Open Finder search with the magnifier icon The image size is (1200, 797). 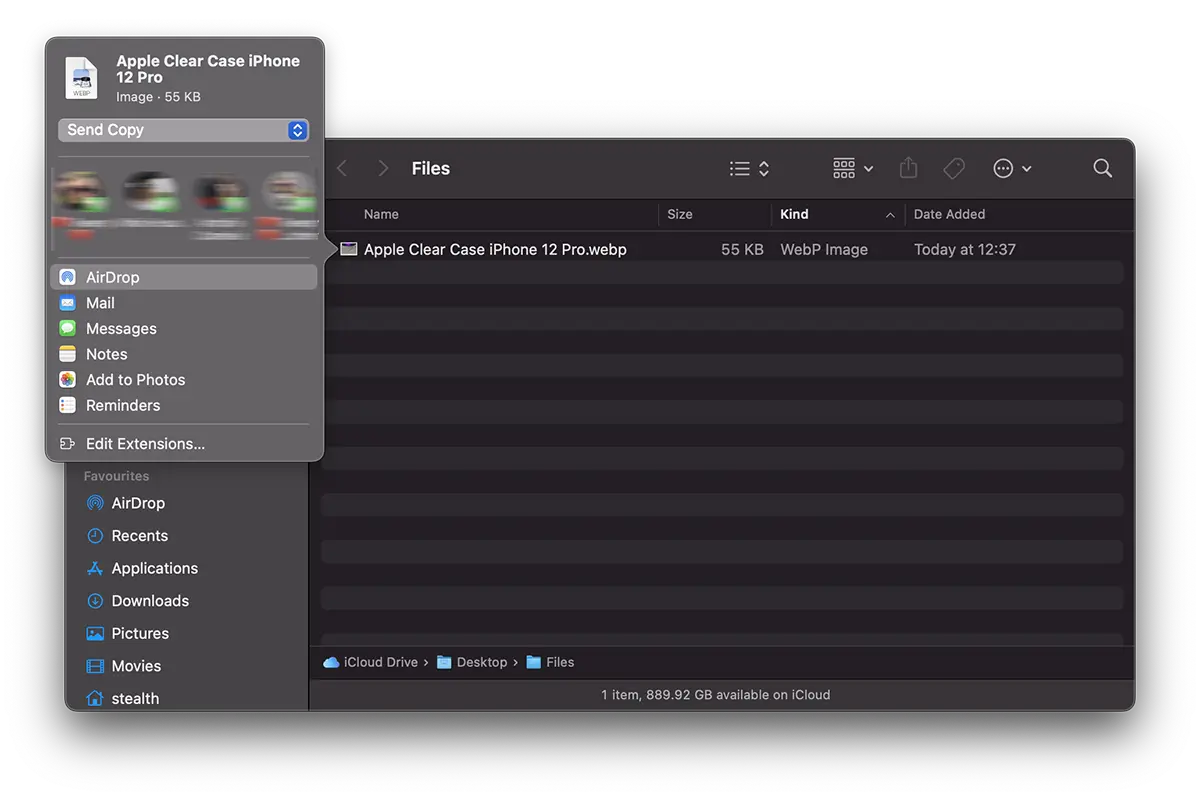pos(1102,168)
